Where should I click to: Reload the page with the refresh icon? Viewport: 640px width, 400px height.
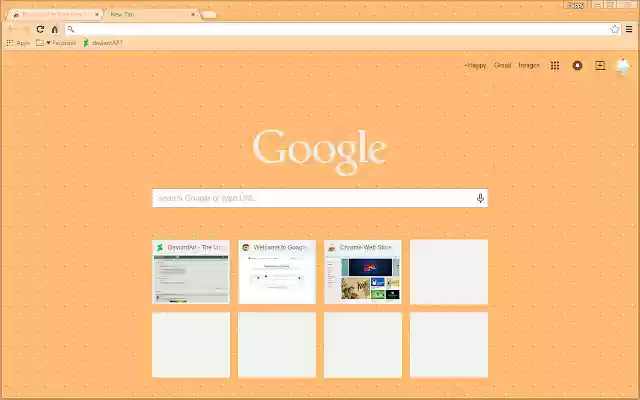(x=40, y=29)
